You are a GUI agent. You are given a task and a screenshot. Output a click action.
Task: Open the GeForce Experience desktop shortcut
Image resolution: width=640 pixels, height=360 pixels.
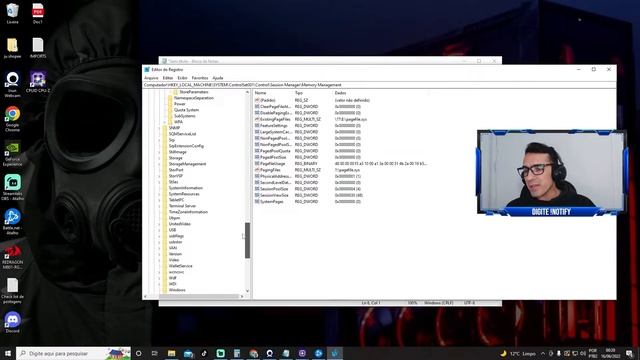(12, 153)
